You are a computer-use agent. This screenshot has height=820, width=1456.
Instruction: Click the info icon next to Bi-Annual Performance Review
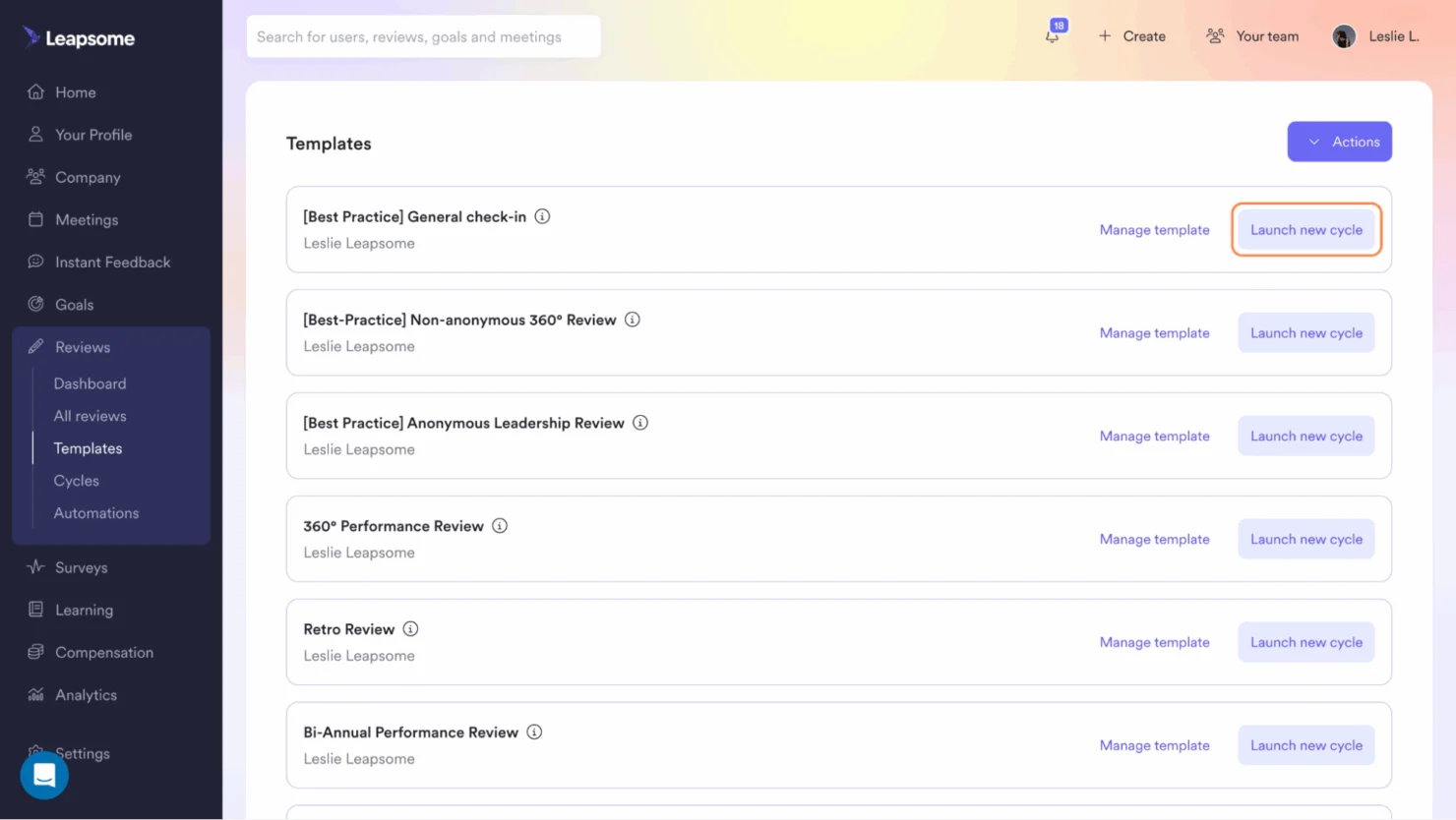(x=534, y=732)
